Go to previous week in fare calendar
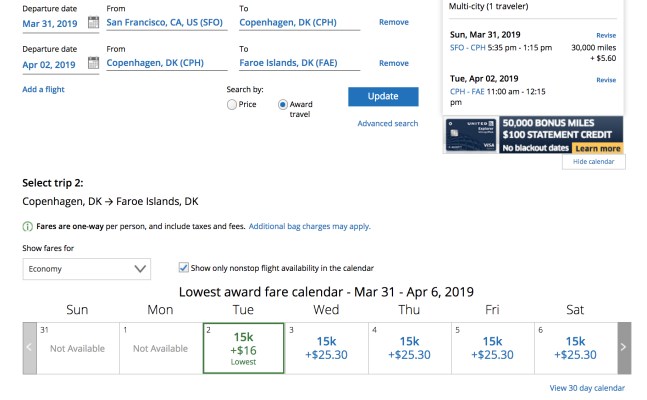 [29, 347]
